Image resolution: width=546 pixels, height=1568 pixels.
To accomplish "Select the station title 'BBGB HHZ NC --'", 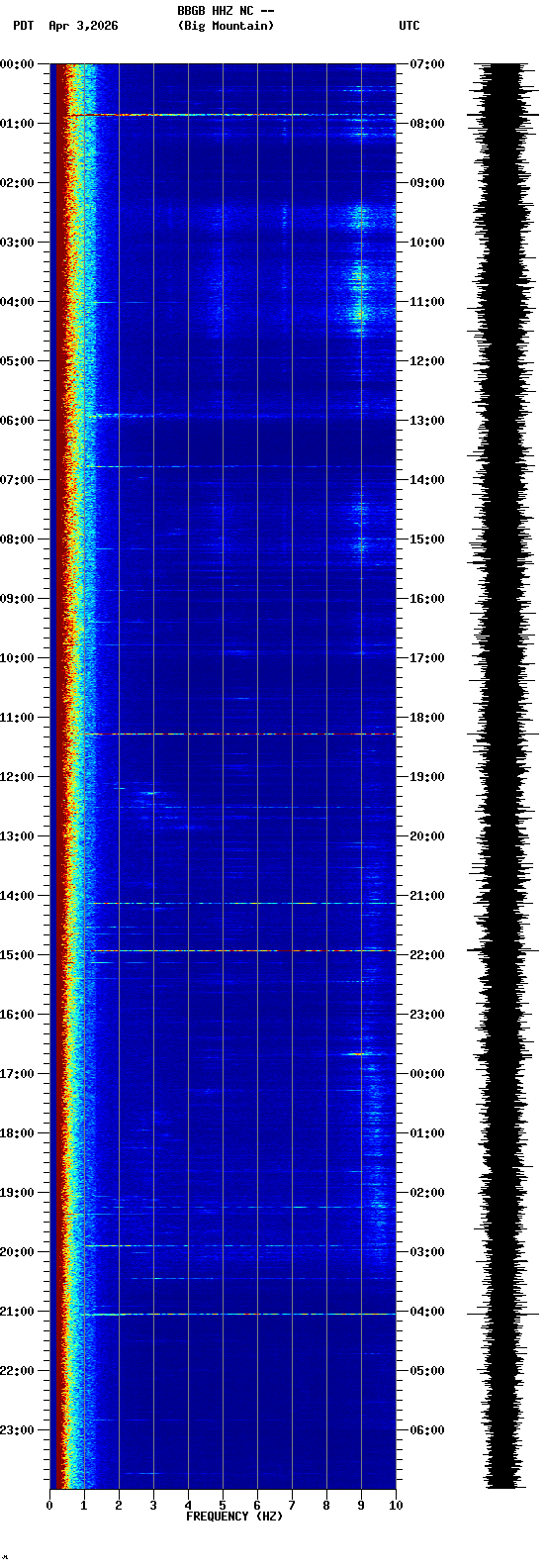I will point(226,11).
